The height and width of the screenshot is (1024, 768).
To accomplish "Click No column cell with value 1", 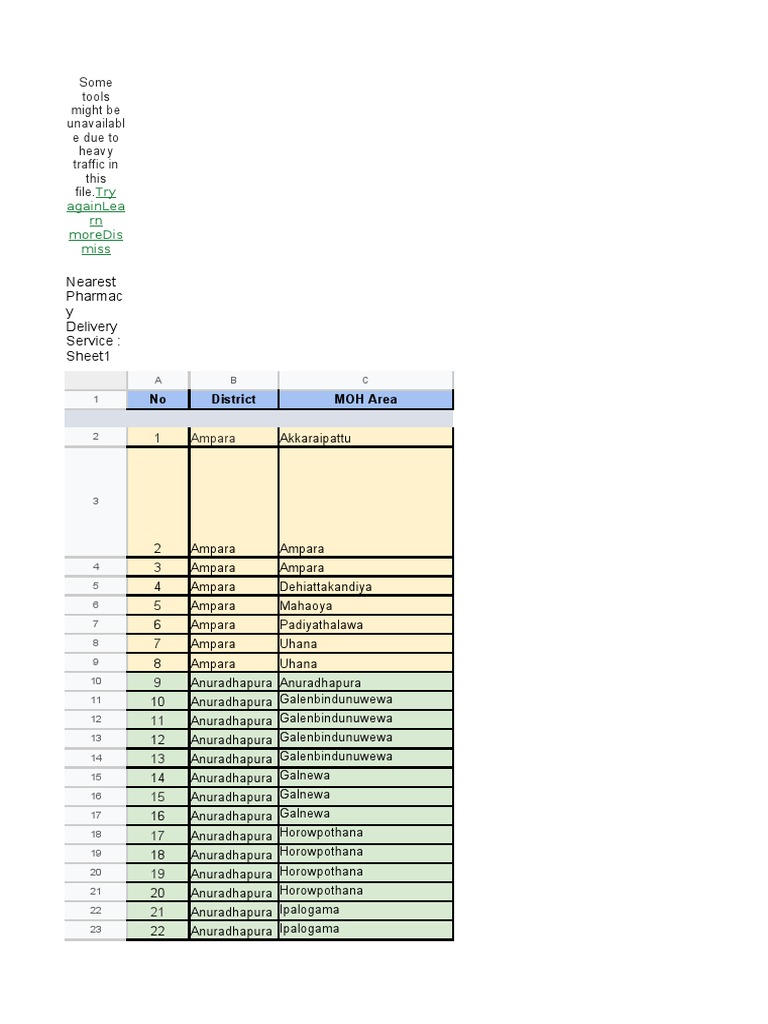I will (158, 438).
